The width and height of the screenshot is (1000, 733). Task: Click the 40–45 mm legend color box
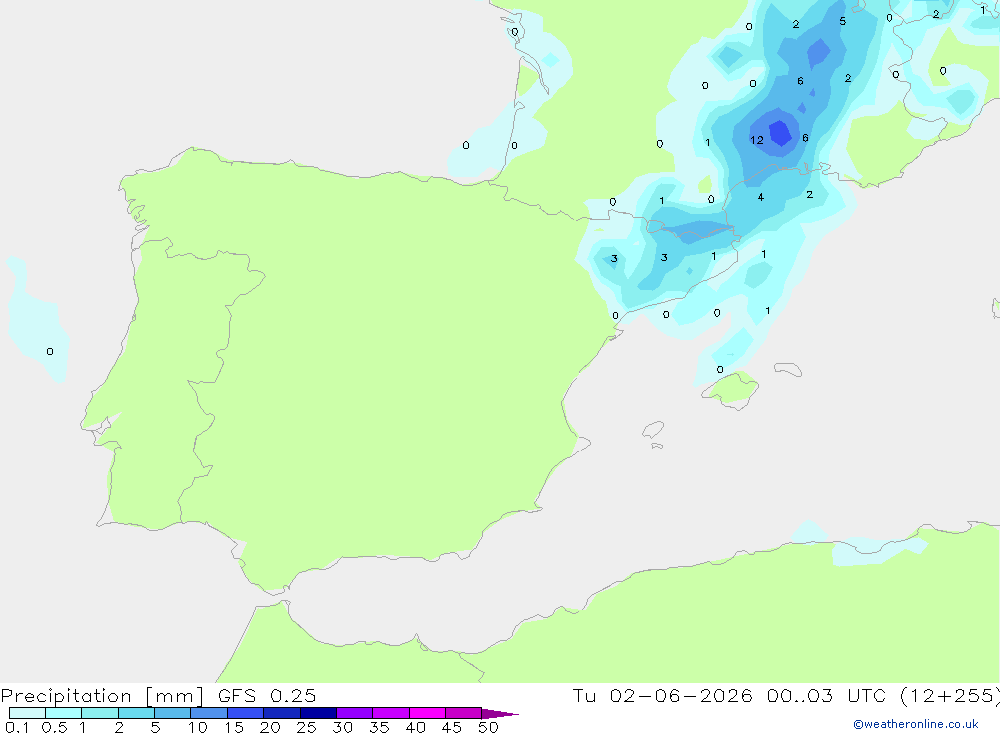tap(427, 713)
